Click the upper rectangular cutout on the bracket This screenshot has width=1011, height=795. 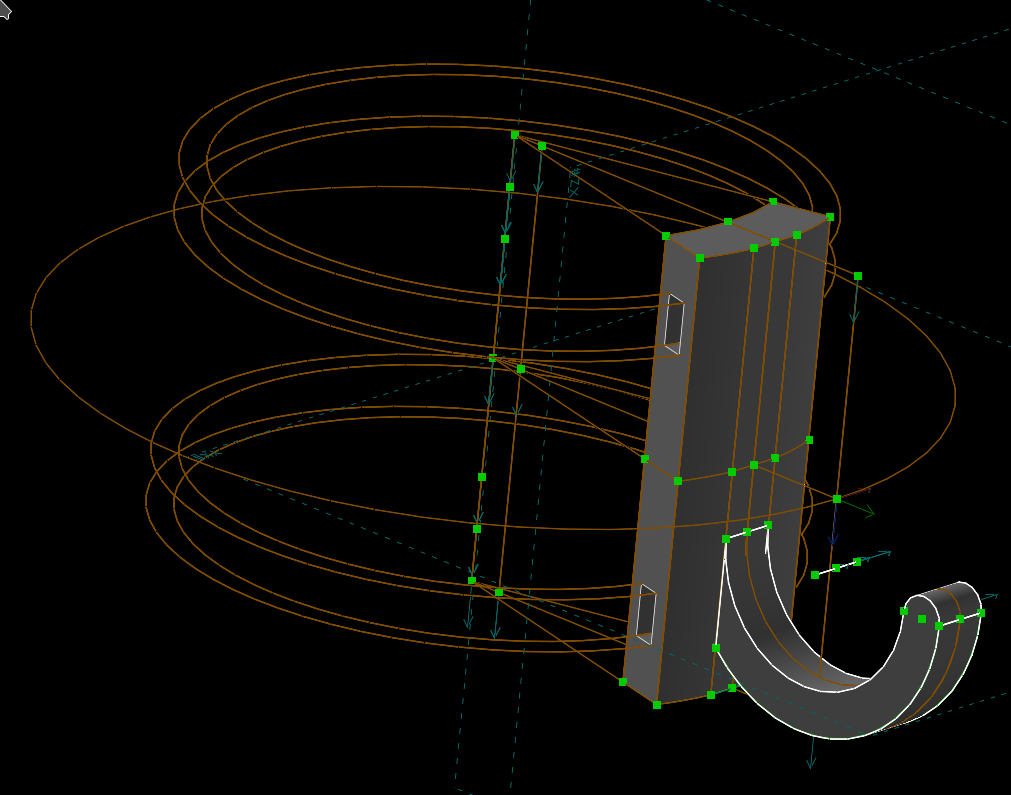(x=674, y=323)
